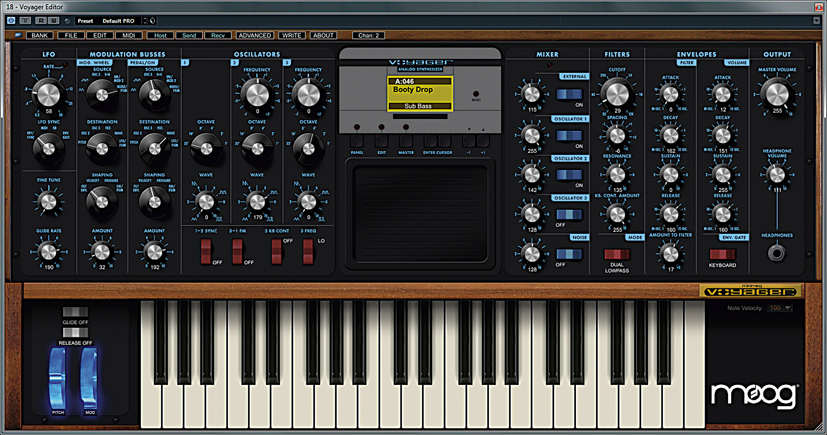Click the GLIDE RATE knob

48,251
